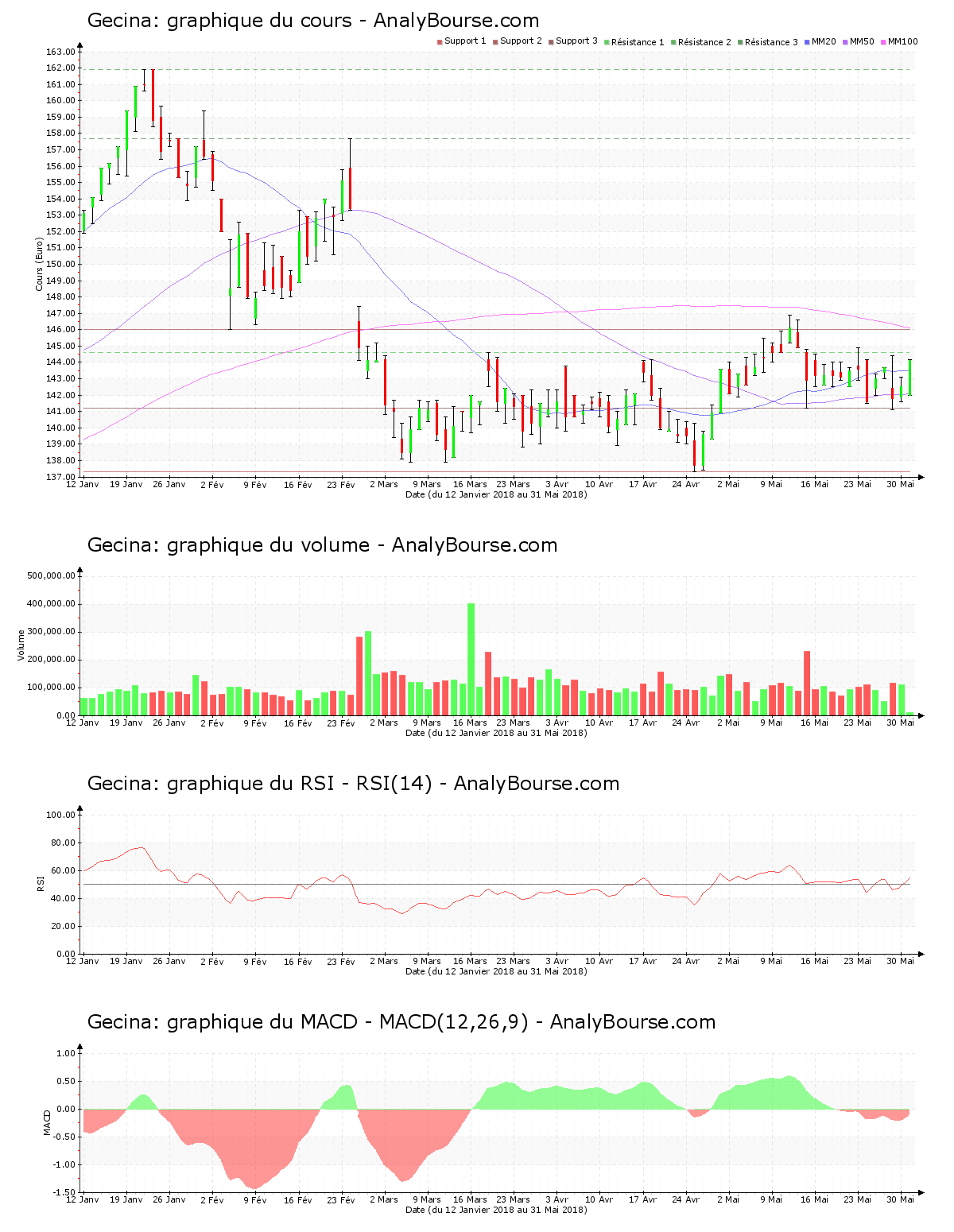Image resolution: width=954 pixels, height=1232 pixels.
Task: Click the price chart title 'Gecina: graphique du cours'
Action: tap(219, 21)
